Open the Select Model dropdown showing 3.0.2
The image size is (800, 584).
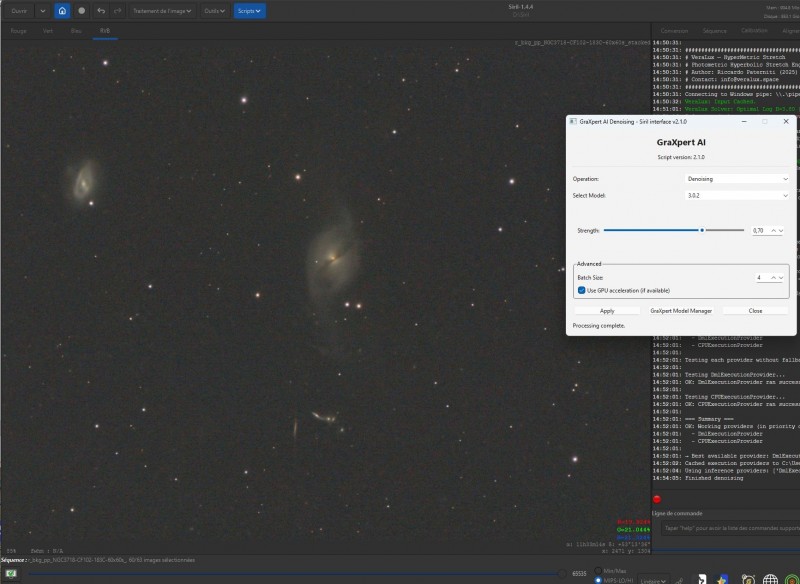(x=737, y=195)
